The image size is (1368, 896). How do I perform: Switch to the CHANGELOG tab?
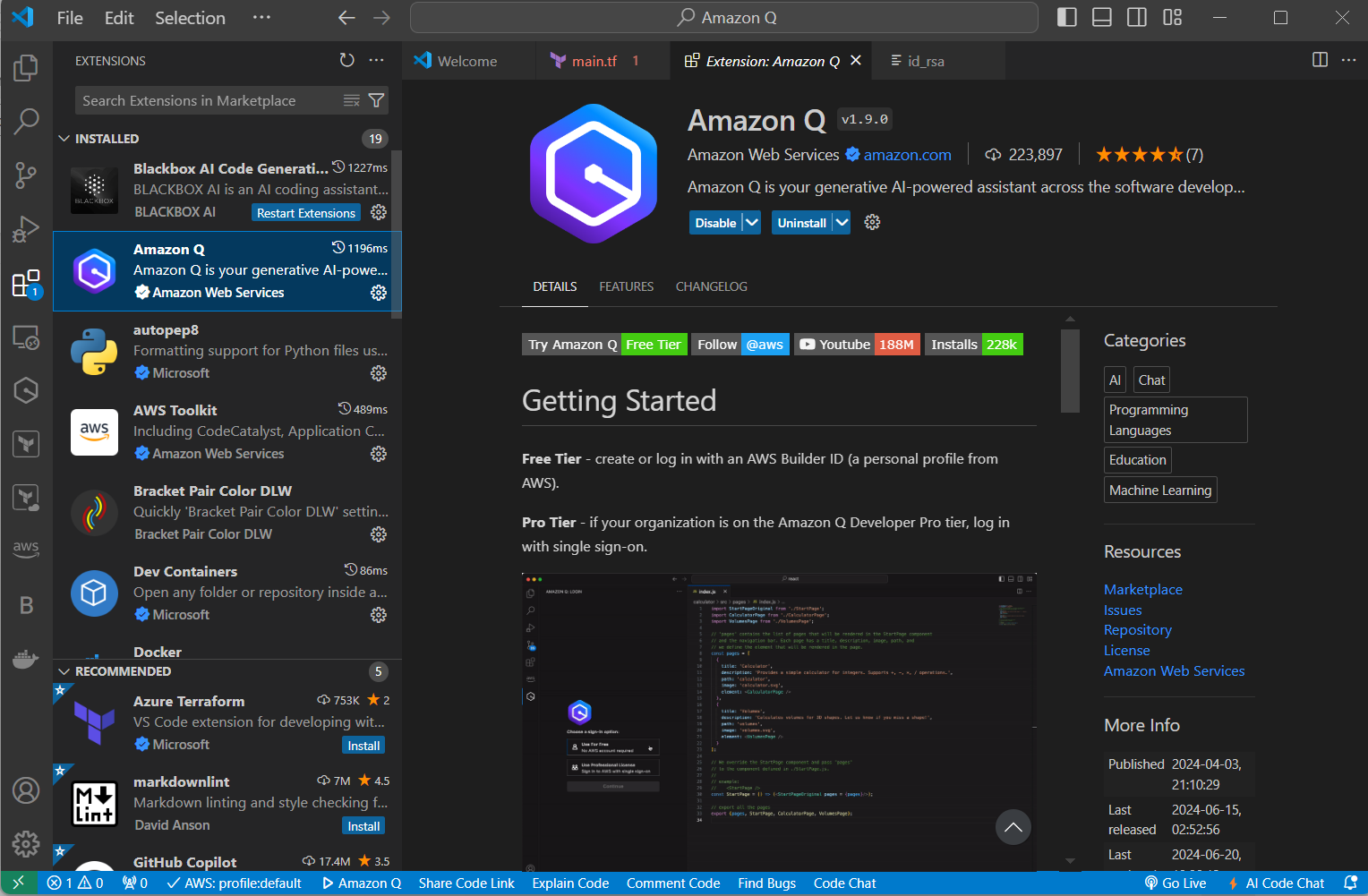click(x=711, y=286)
